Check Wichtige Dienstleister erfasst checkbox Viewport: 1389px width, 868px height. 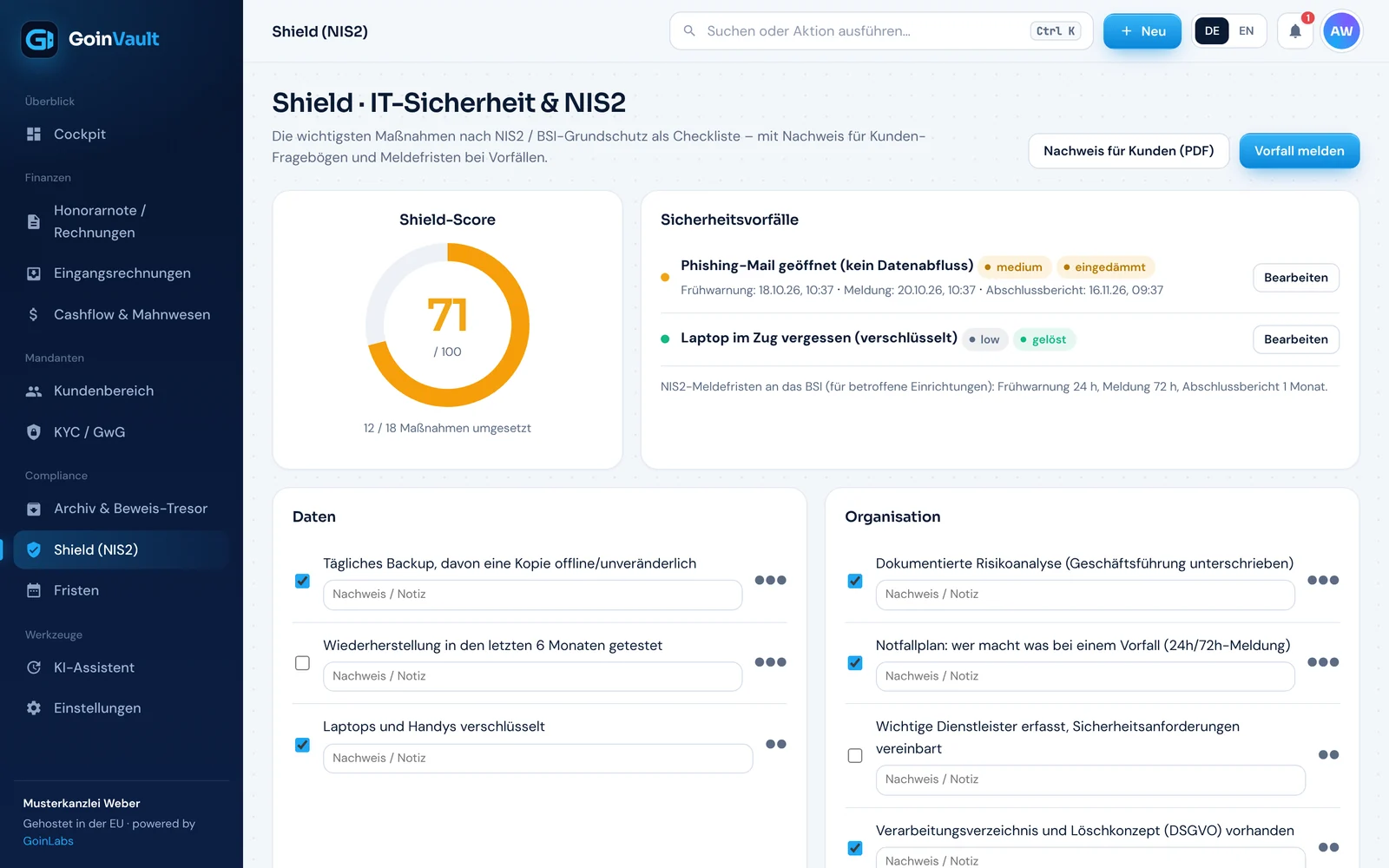tap(855, 756)
